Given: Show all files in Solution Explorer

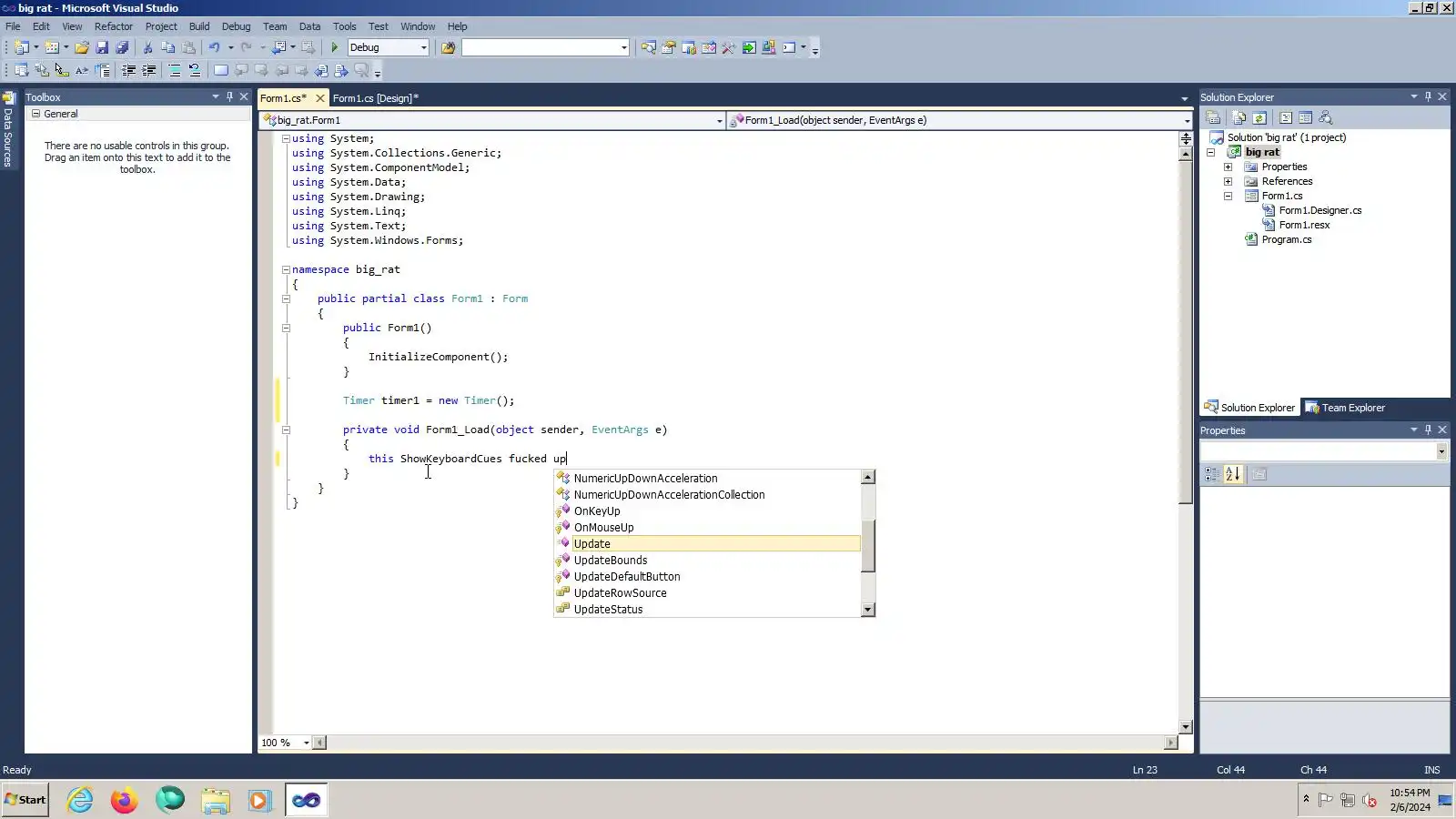Looking at the screenshot, I should [x=1239, y=117].
